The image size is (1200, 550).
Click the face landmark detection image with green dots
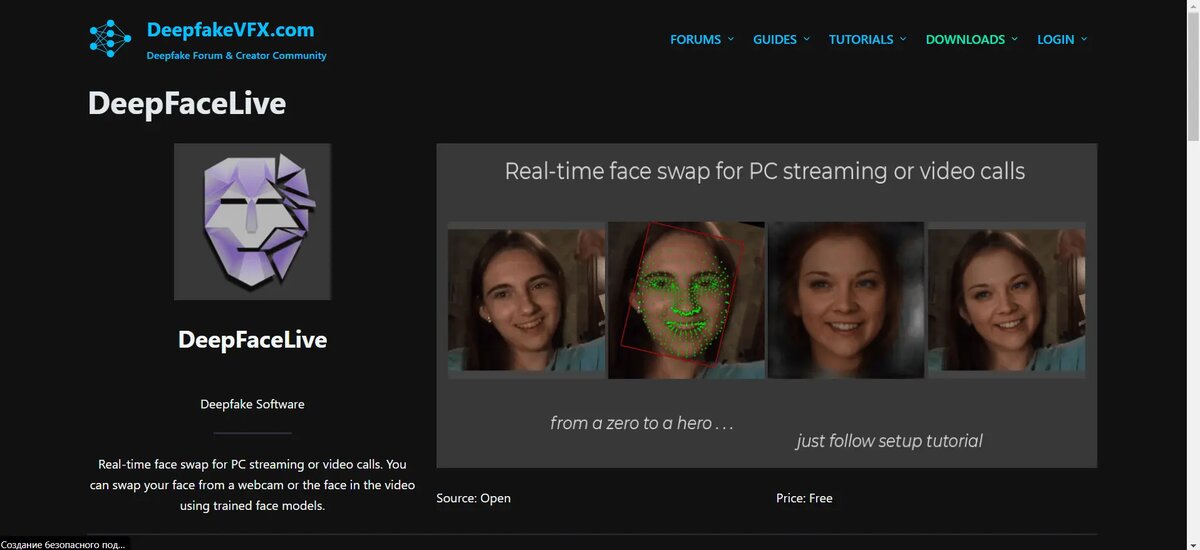coord(686,300)
